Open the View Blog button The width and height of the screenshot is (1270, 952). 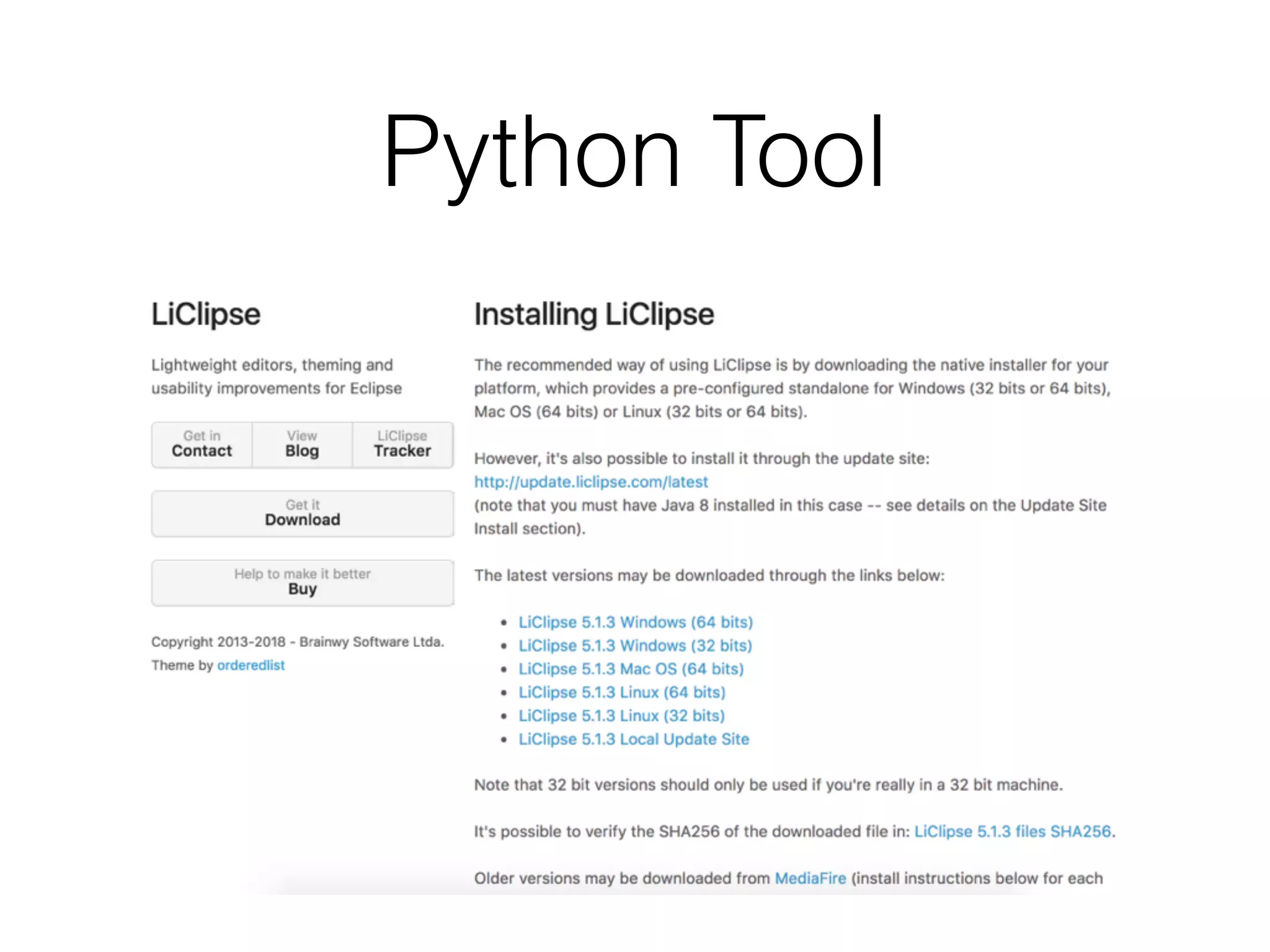pyautogui.click(x=302, y=444)
